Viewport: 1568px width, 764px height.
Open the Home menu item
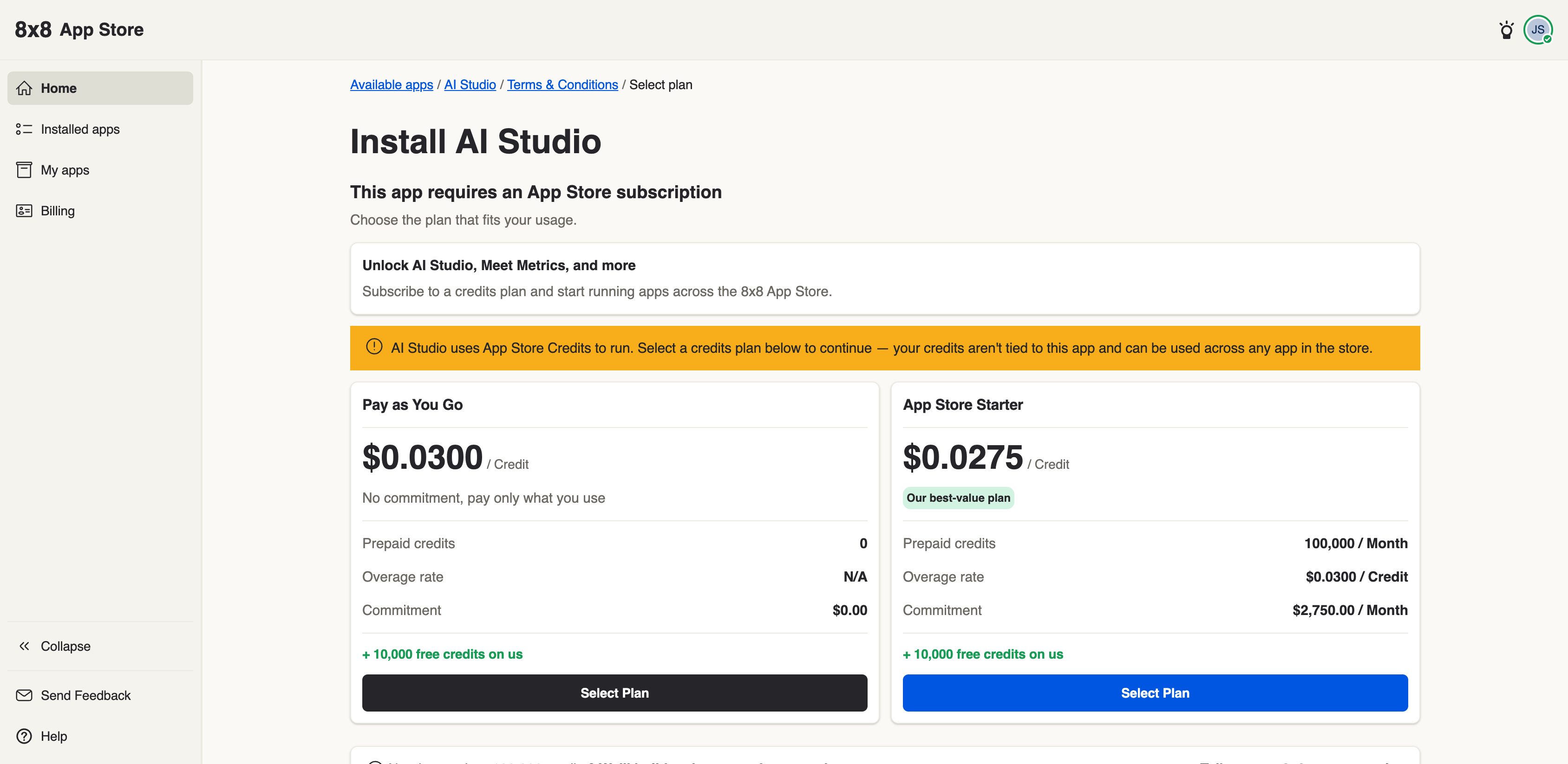(100, 88)
